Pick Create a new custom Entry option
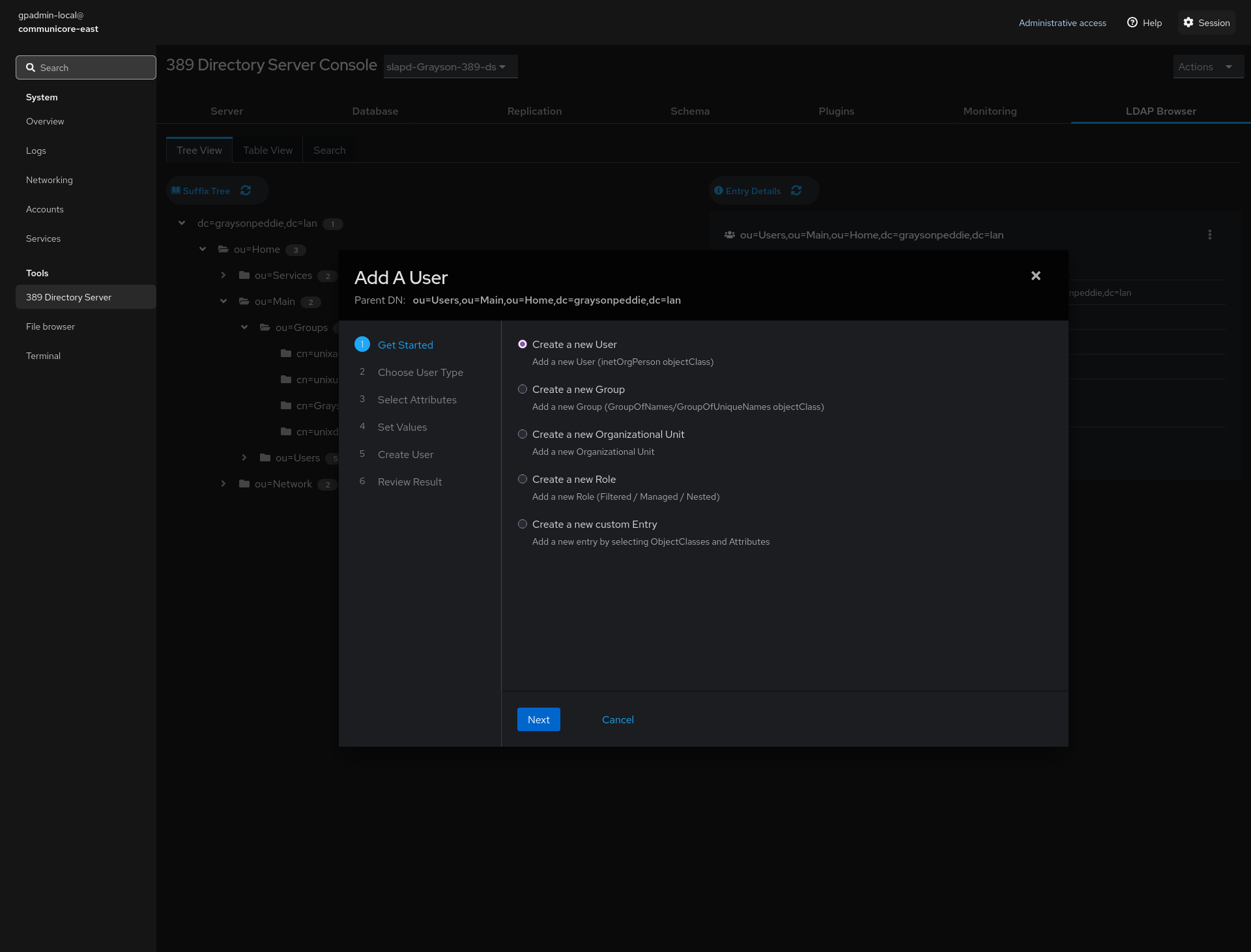This screenshot has width=1251, height=952. (x=523, y=524)
